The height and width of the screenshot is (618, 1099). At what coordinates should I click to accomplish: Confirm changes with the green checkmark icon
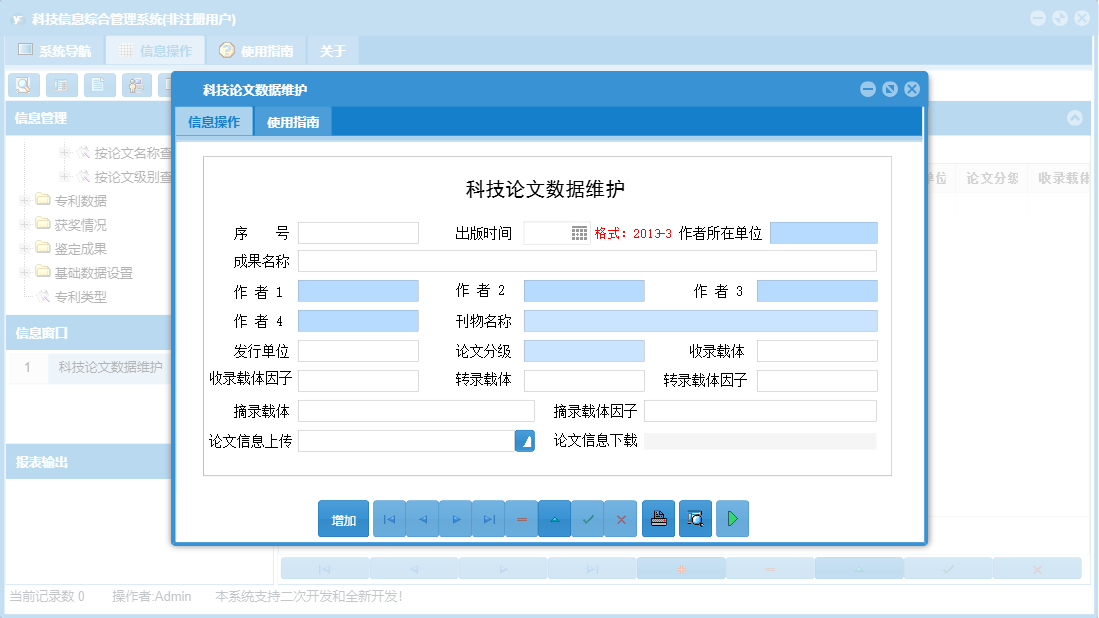point(588,518)
